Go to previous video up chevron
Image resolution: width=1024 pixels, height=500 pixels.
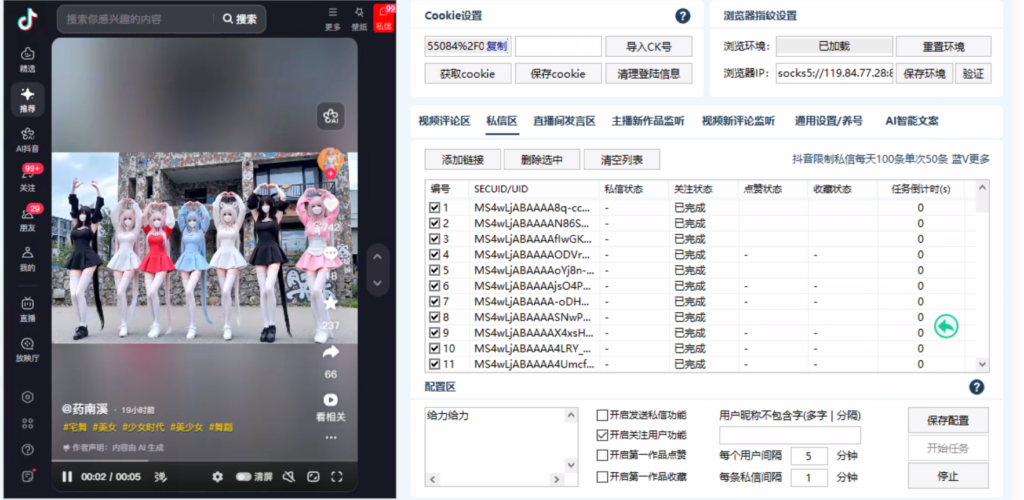pyautogui.click(x=376, y=258)
